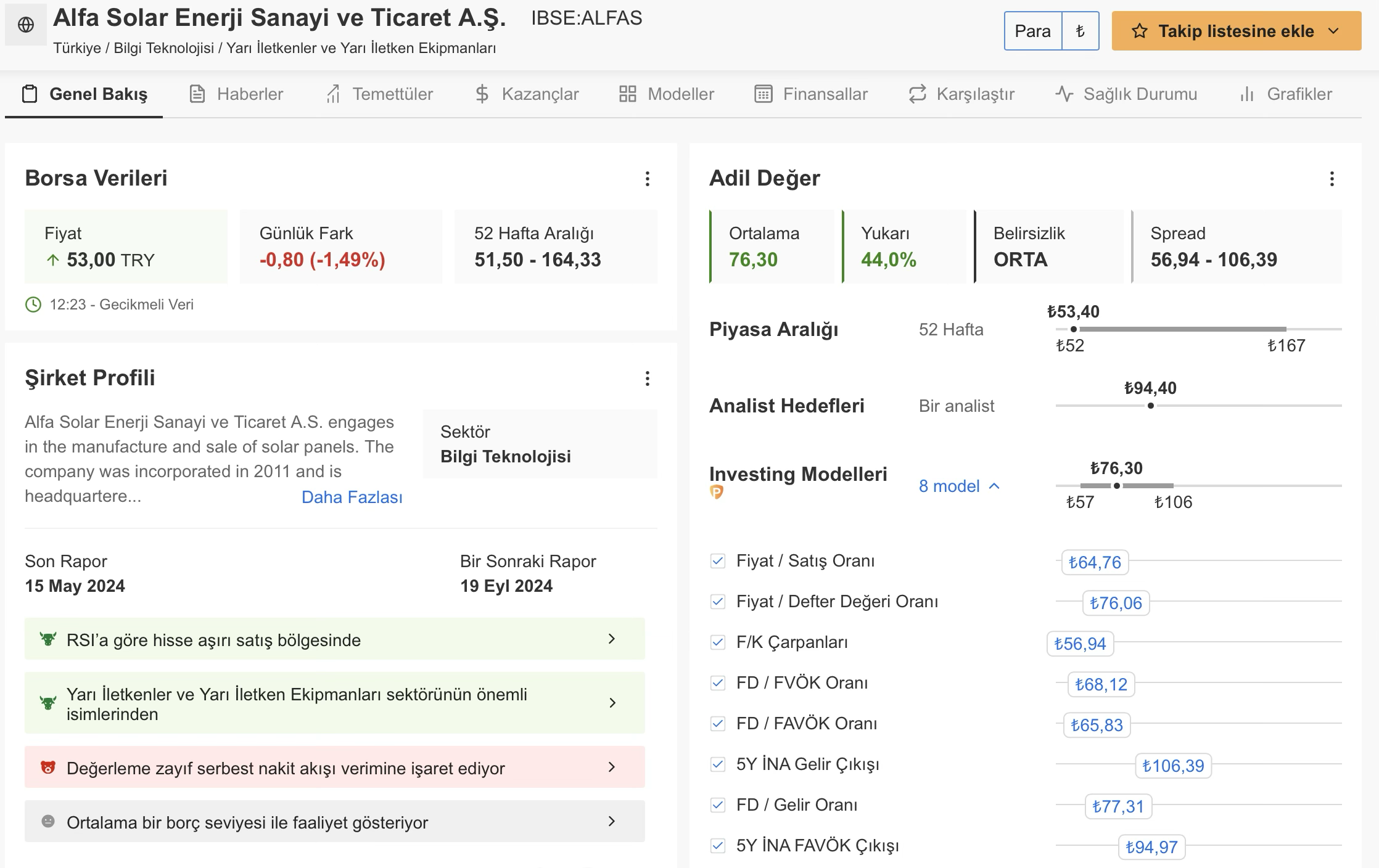This screenshot has width=1379, height=868.
Task: Click the ₺ currency symbol button
Action: (x=1081, y=31)
